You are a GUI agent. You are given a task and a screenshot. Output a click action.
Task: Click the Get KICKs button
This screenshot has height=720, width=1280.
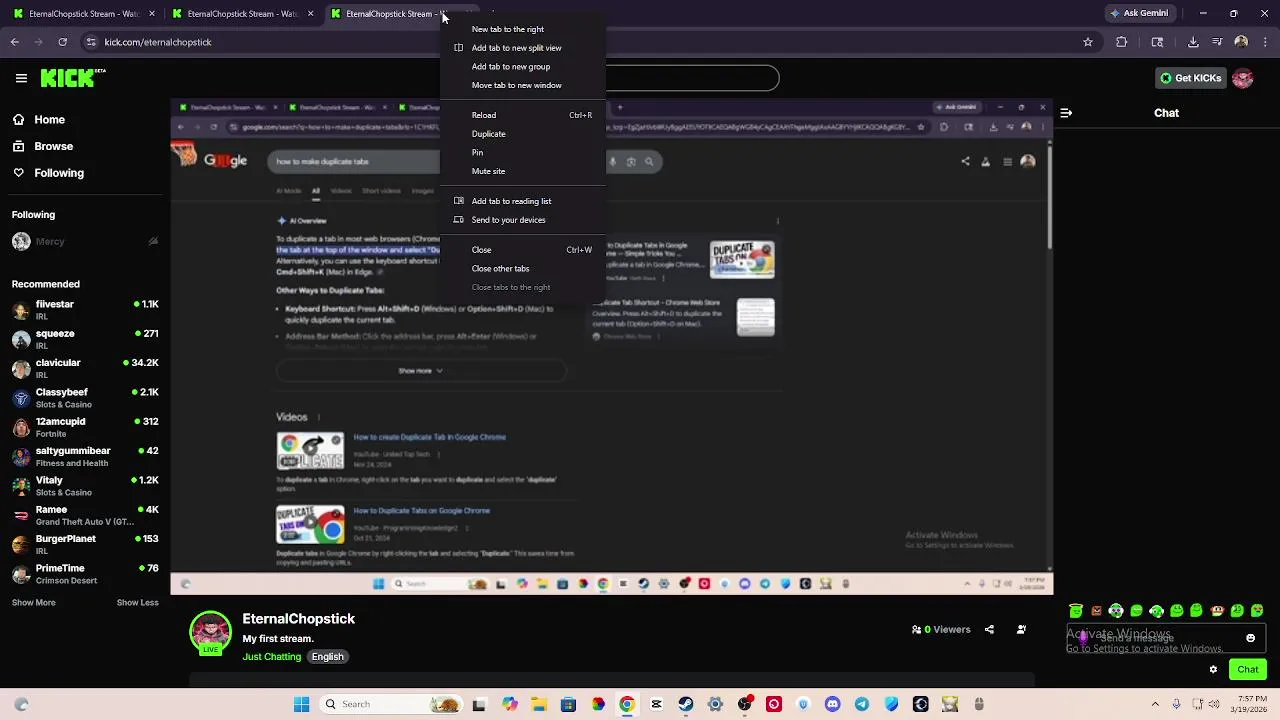(1189, 78)
